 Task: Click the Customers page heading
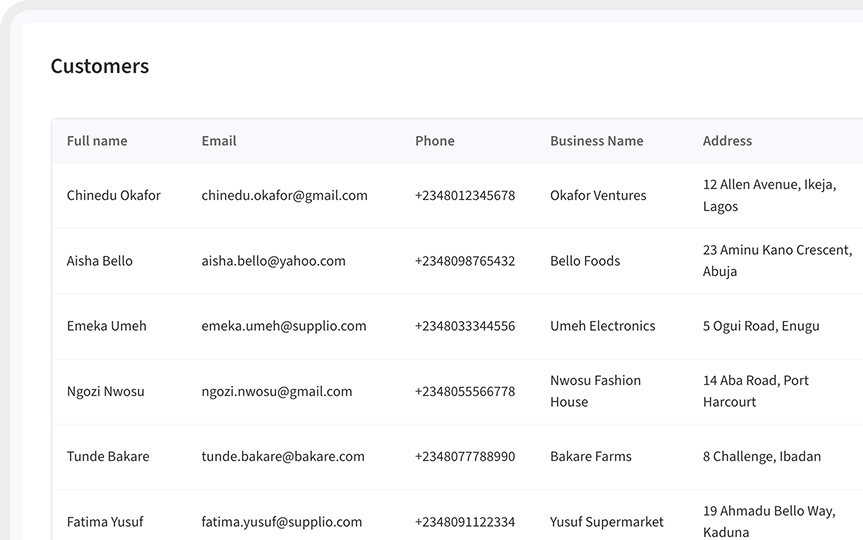click(100, 67)
